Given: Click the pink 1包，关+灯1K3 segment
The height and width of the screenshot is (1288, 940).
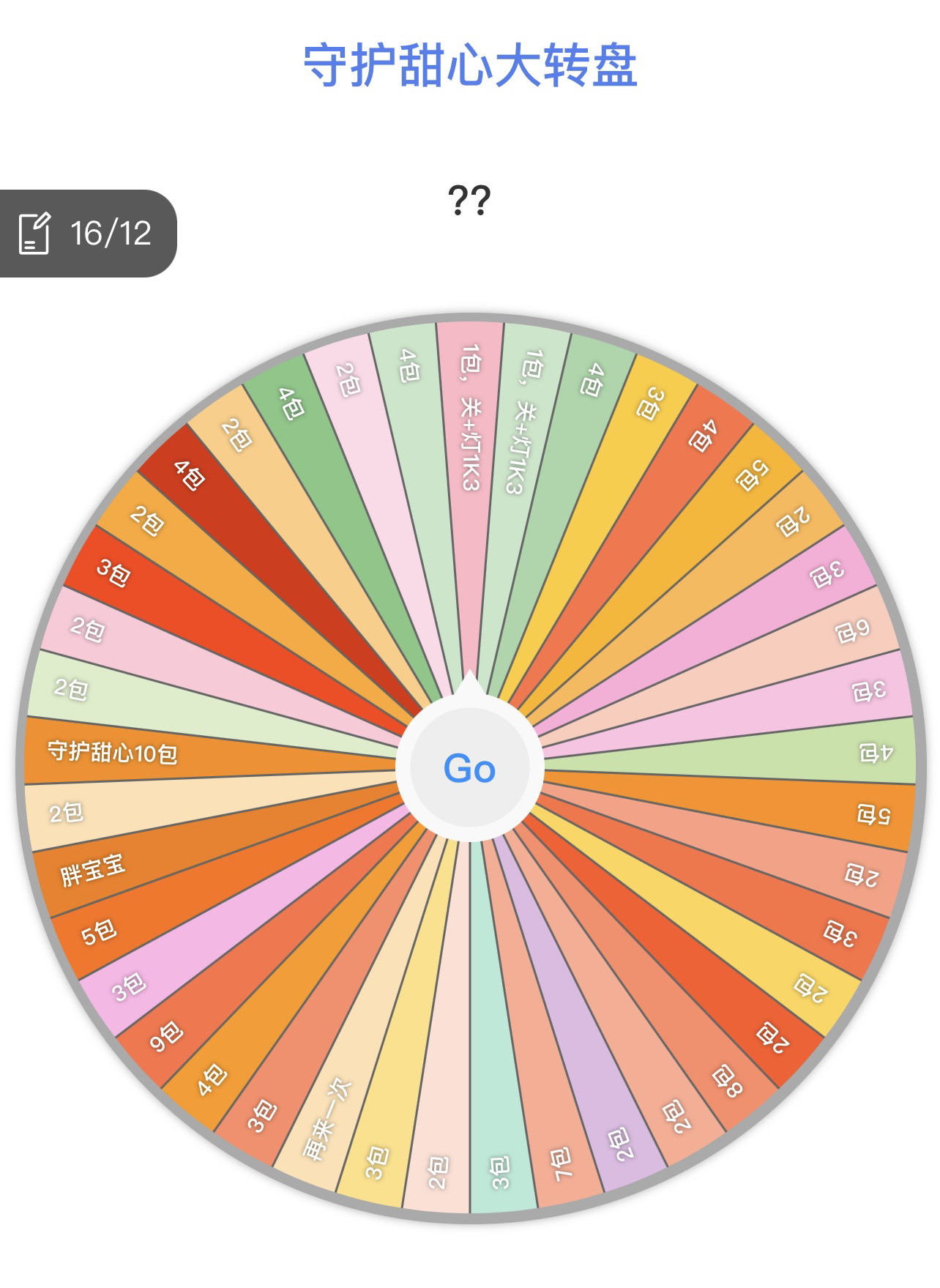Looking at the screenshot, I should click(471, 417).
